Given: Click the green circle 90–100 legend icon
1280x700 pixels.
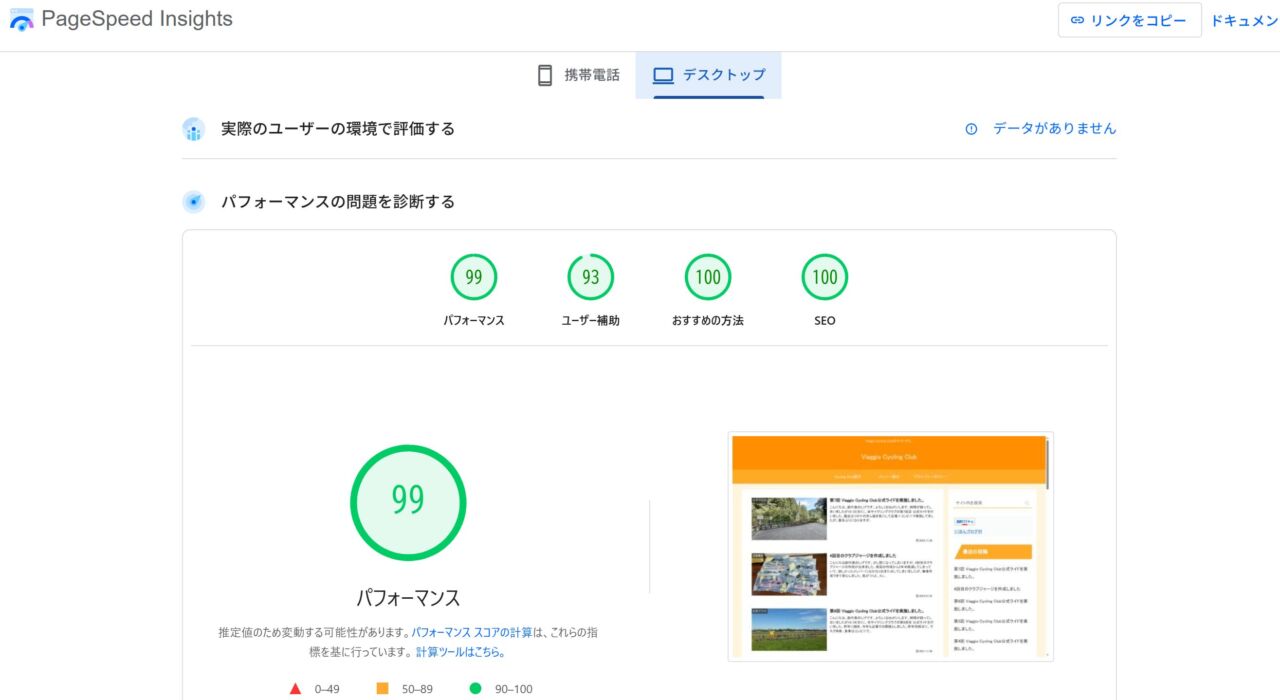Looking at the screenshot, I should pos(475,688).
